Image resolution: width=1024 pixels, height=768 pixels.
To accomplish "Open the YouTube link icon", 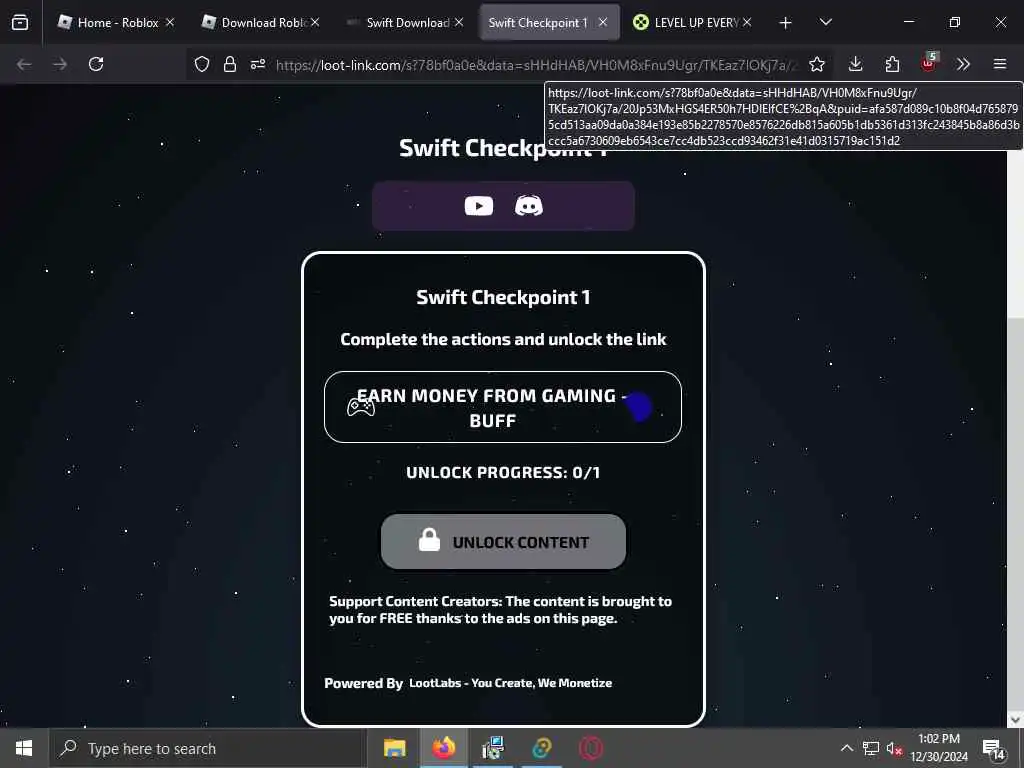I will point(479,206).
